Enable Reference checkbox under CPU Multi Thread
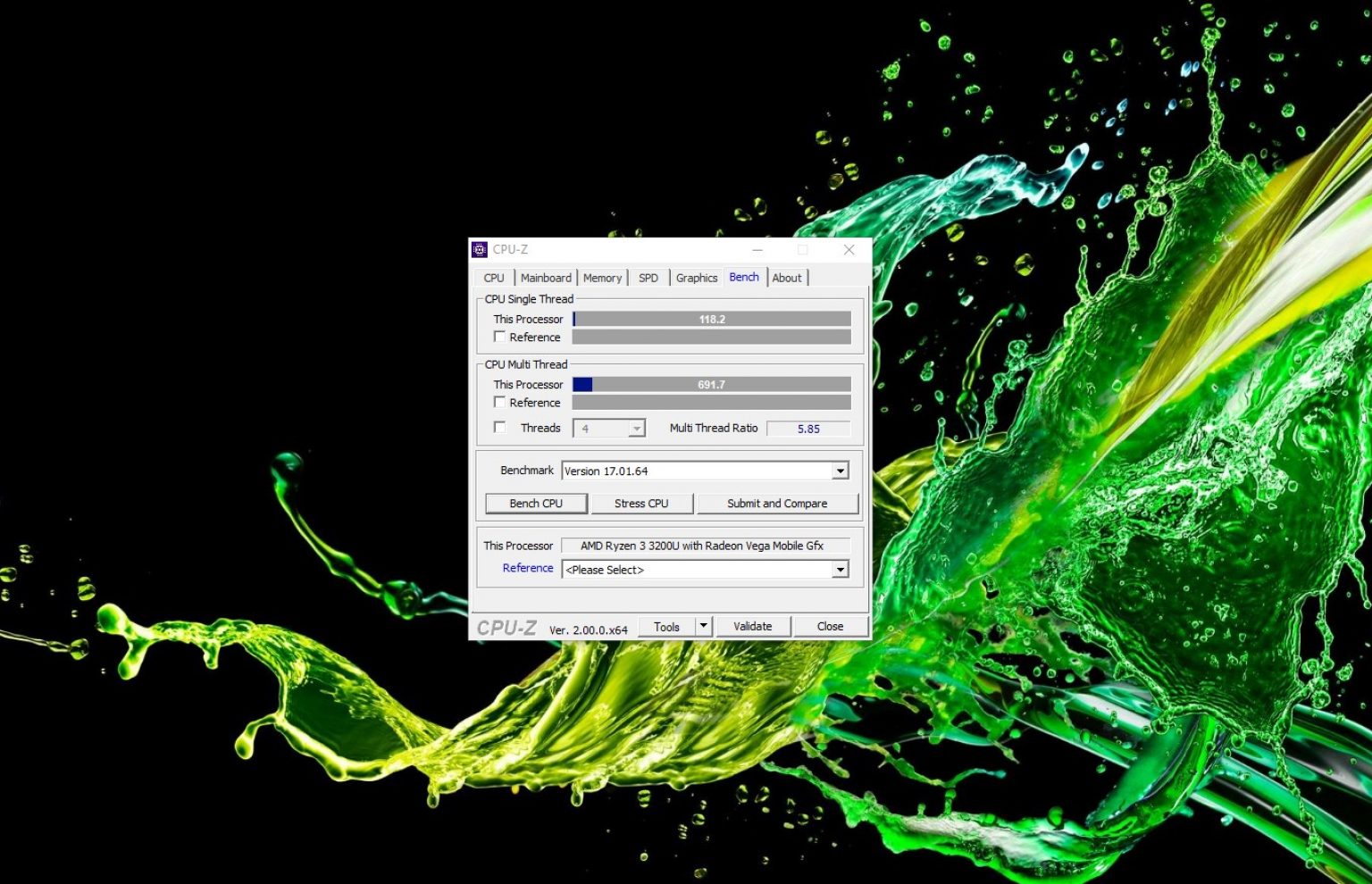Viewport: 1372px width, 884px height. 500,402
